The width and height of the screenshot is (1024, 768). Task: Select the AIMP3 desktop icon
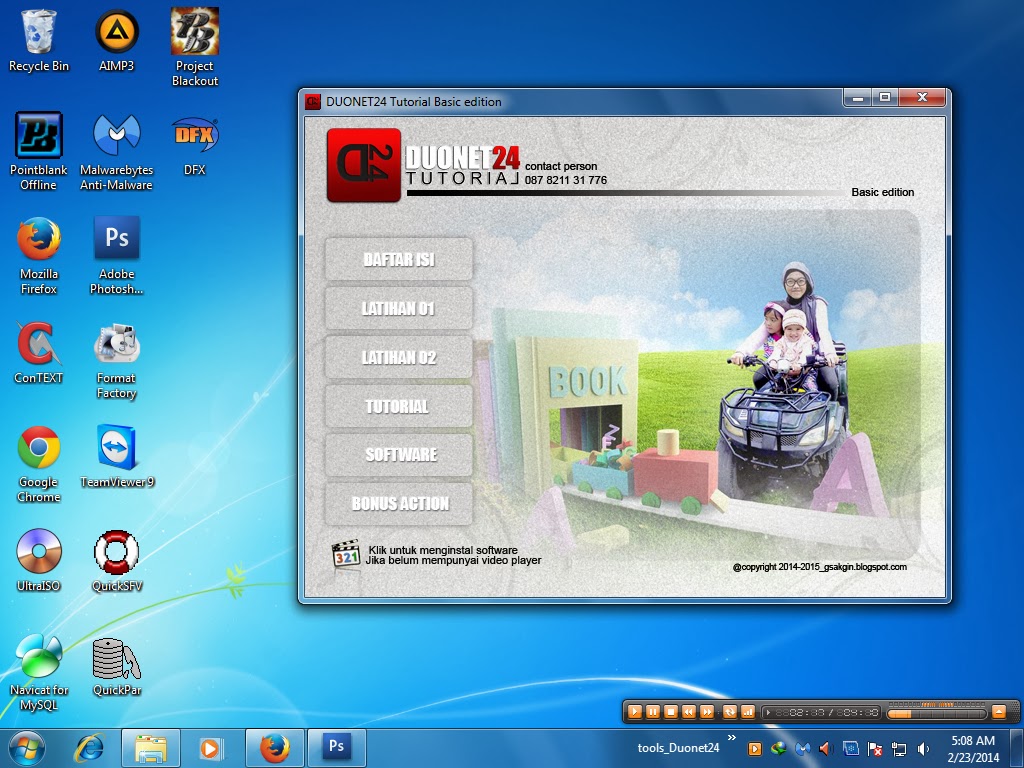[x=116, y=41]
